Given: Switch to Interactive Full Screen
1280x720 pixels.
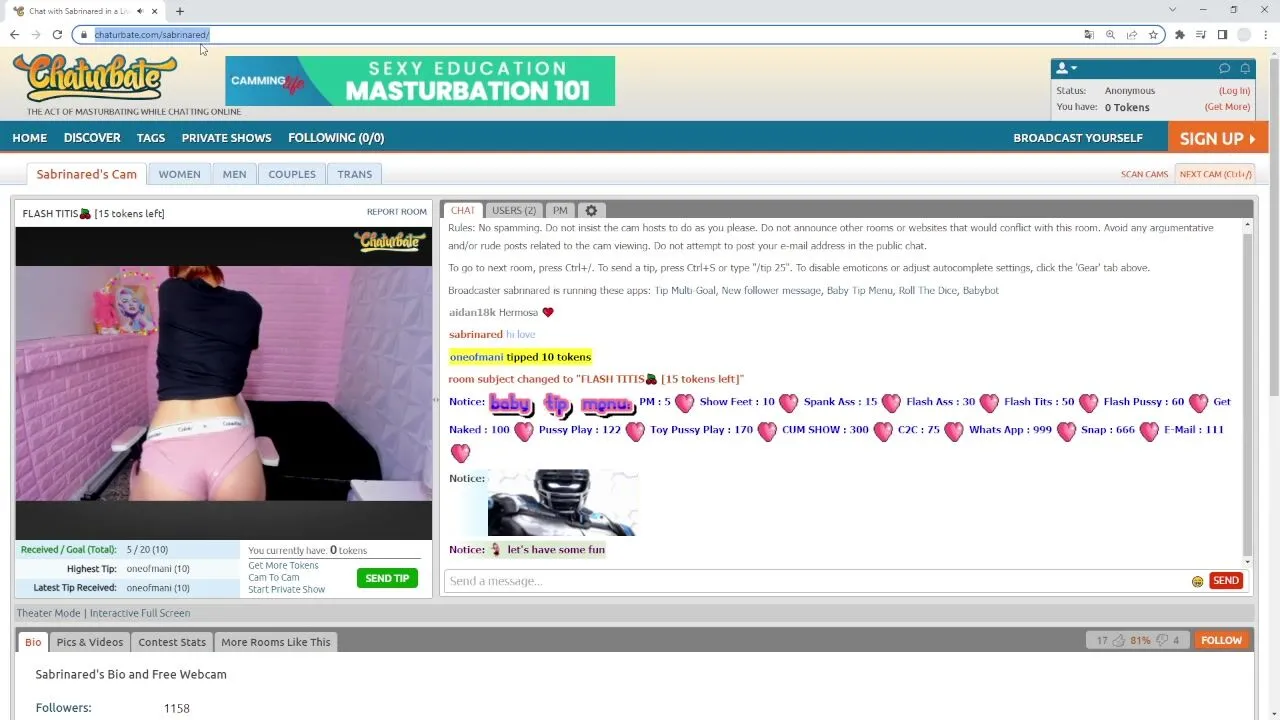Looking at the screenshot, I should 140,613.
